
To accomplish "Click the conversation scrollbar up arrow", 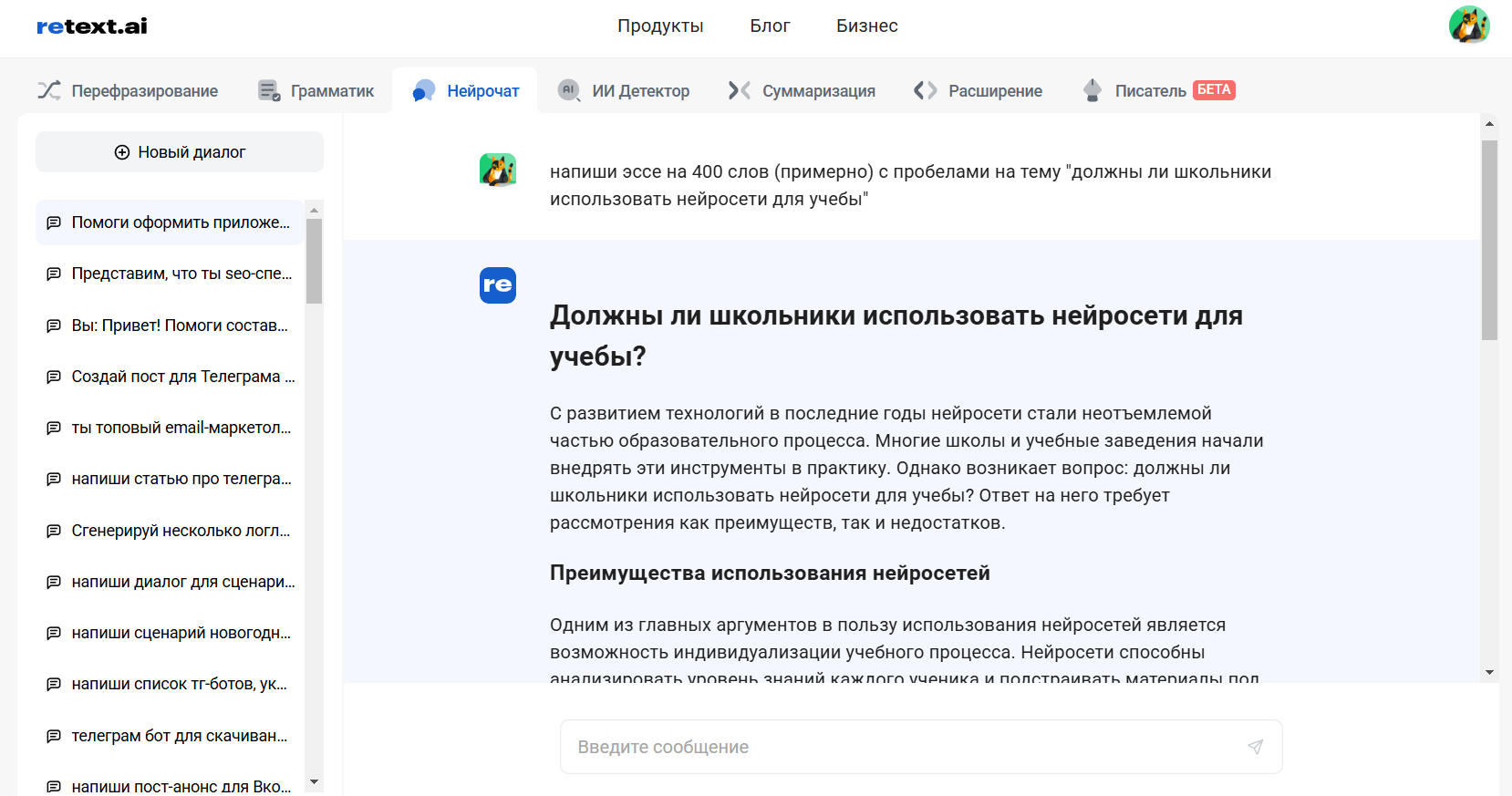I will click(x=1489, y=123).
